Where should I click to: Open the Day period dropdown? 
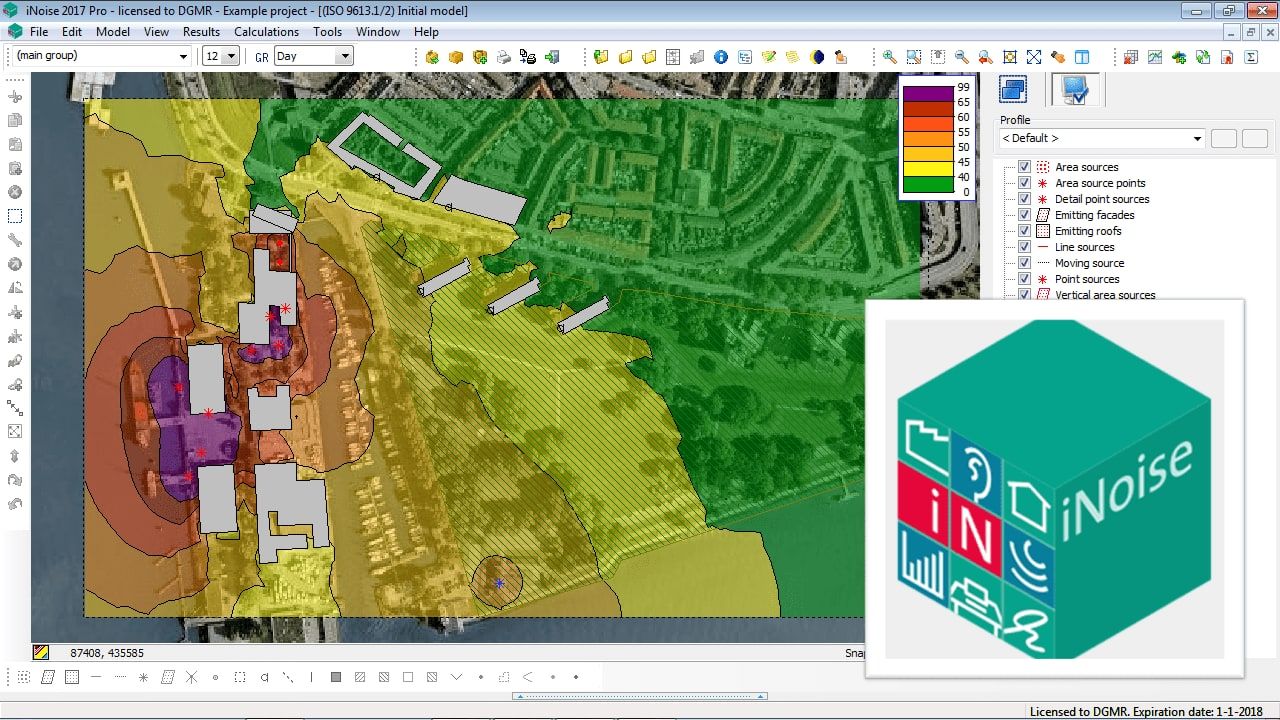point(313,56)
